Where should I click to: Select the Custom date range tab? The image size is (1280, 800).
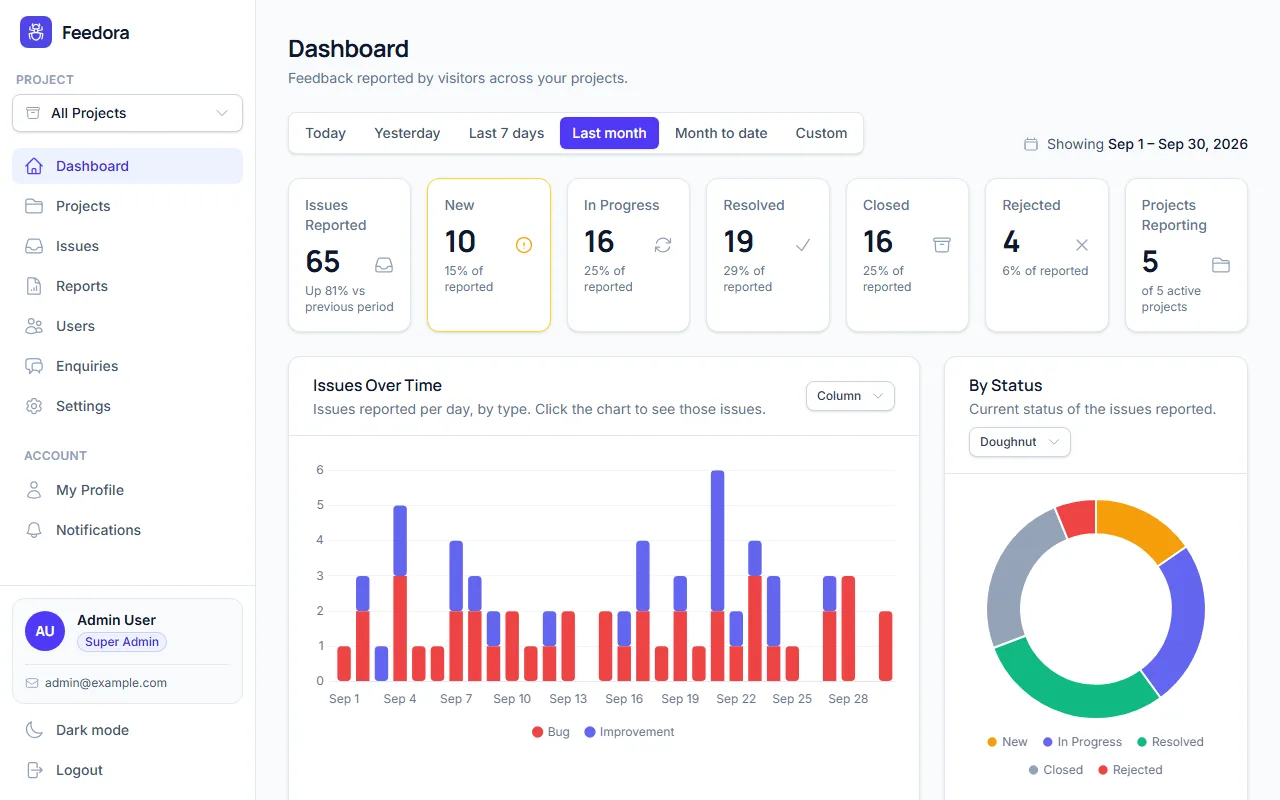pyautogui.click(x=821, y=133)
